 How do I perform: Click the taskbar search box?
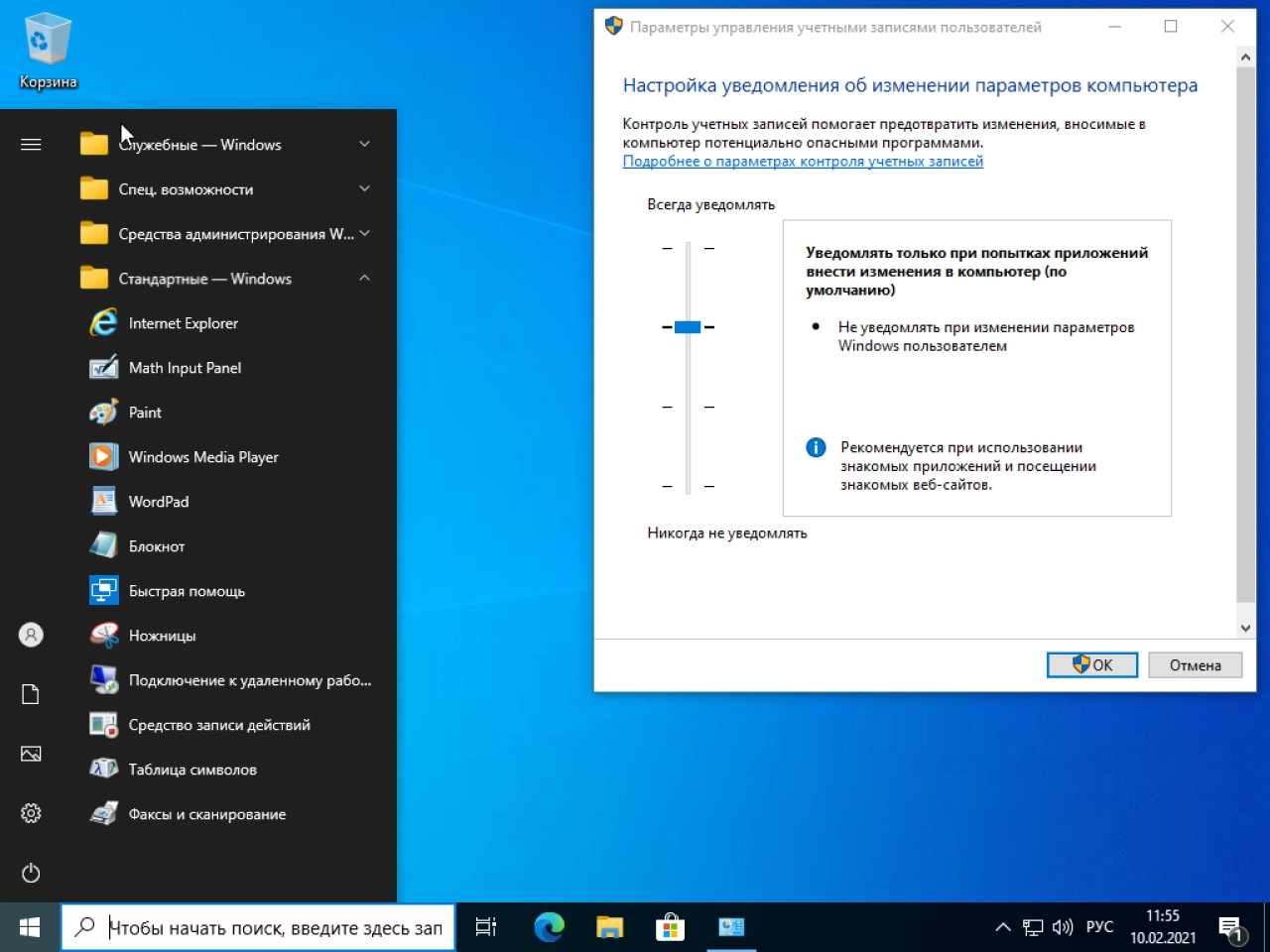258,927
